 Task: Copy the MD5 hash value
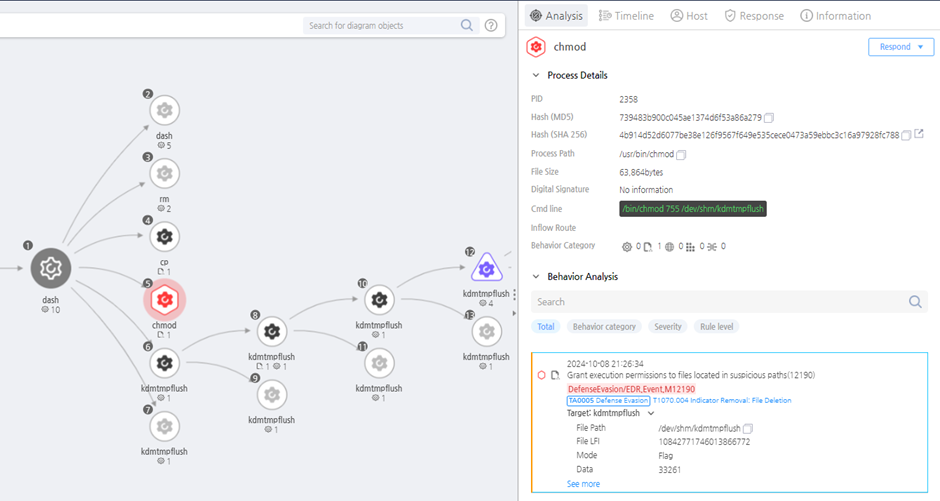click(769, 117)
